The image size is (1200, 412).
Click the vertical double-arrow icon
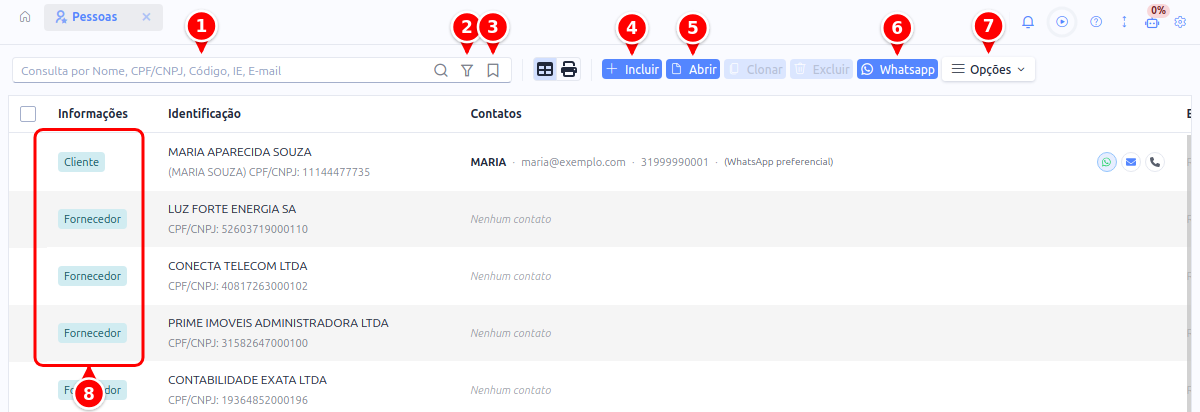coord(1124,21)
